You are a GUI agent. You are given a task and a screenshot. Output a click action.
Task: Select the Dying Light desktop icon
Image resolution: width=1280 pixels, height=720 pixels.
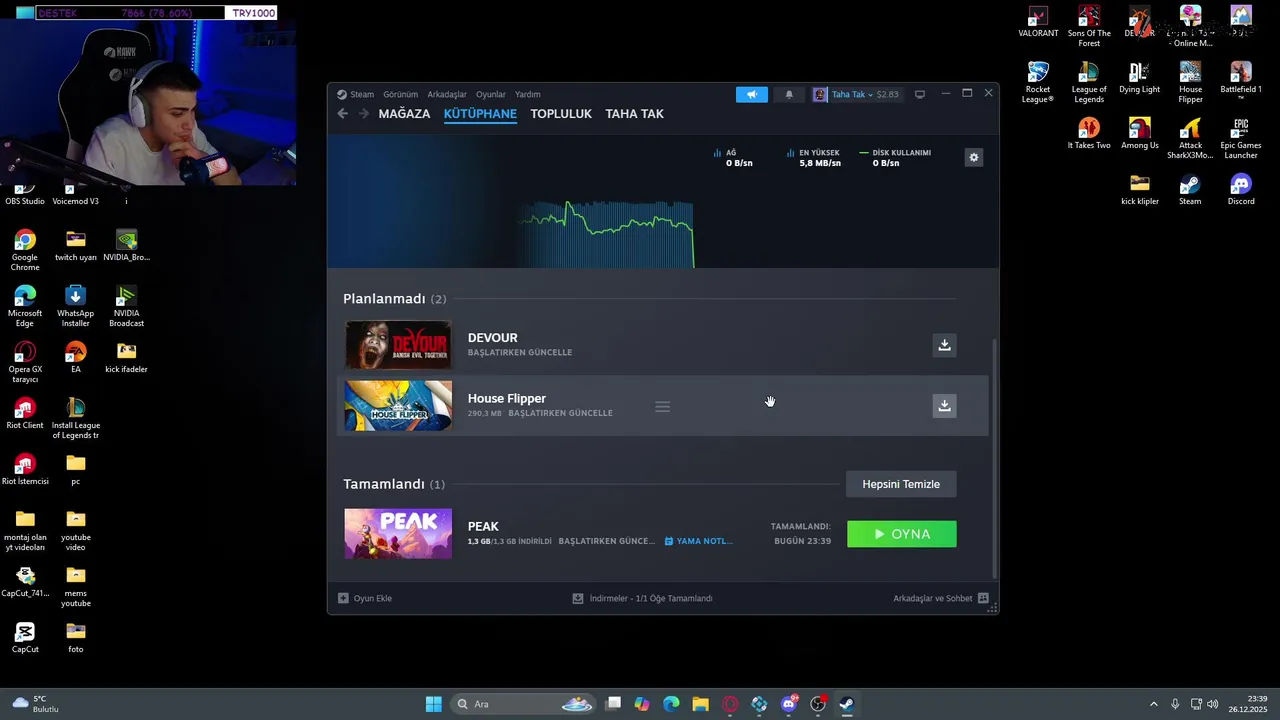(1139, 78)
